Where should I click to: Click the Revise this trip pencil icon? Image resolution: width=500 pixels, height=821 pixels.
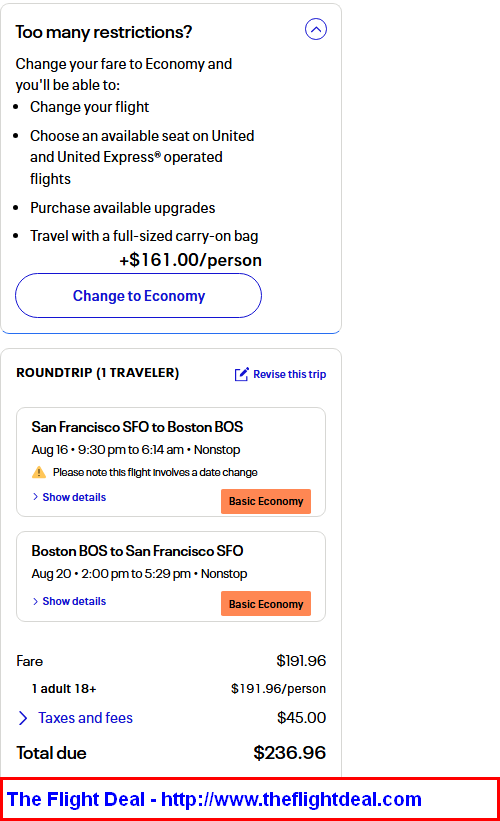click(x=241, y=374)
